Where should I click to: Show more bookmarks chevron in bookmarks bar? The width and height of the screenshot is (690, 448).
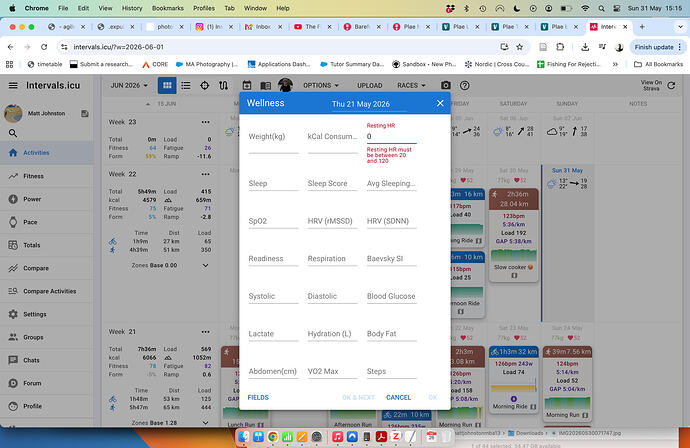click(615, 64)
